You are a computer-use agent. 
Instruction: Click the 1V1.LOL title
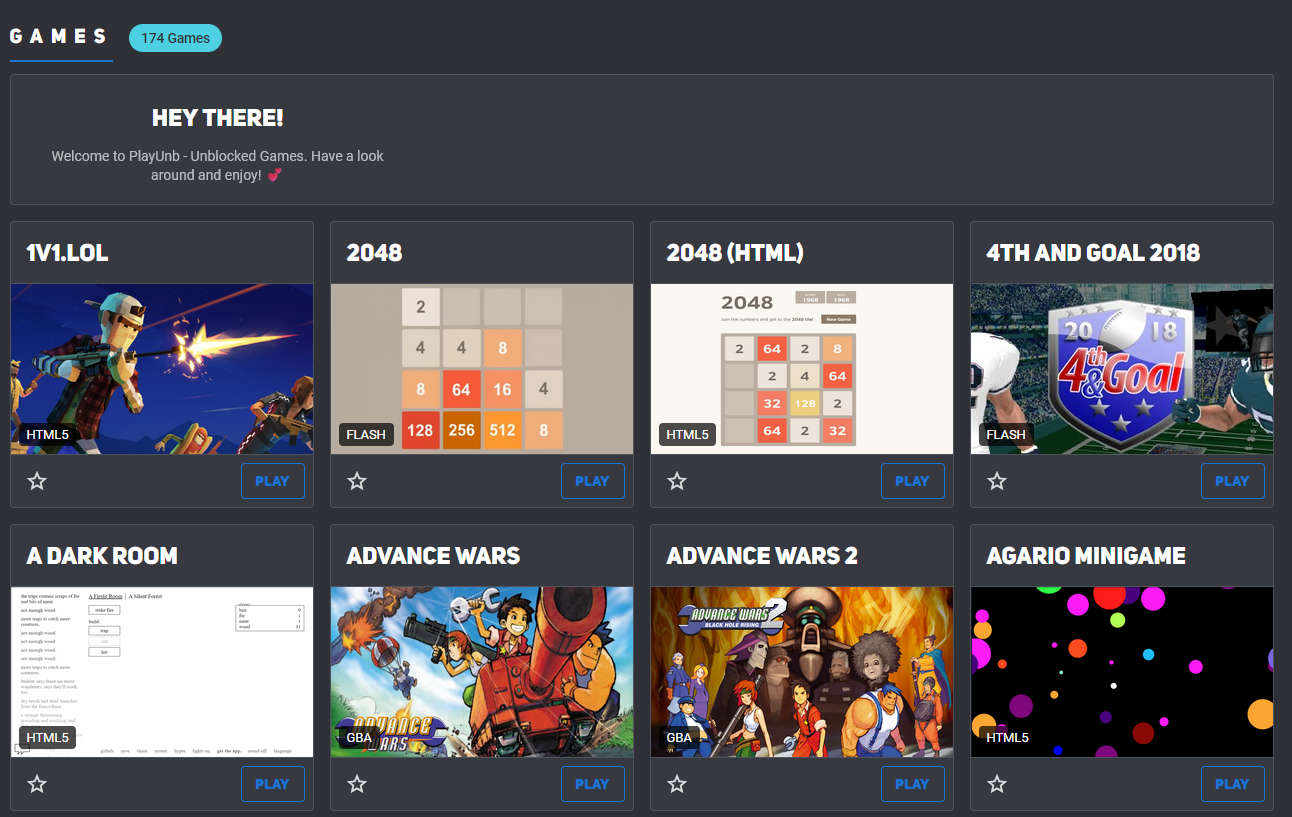pos(67,253)
